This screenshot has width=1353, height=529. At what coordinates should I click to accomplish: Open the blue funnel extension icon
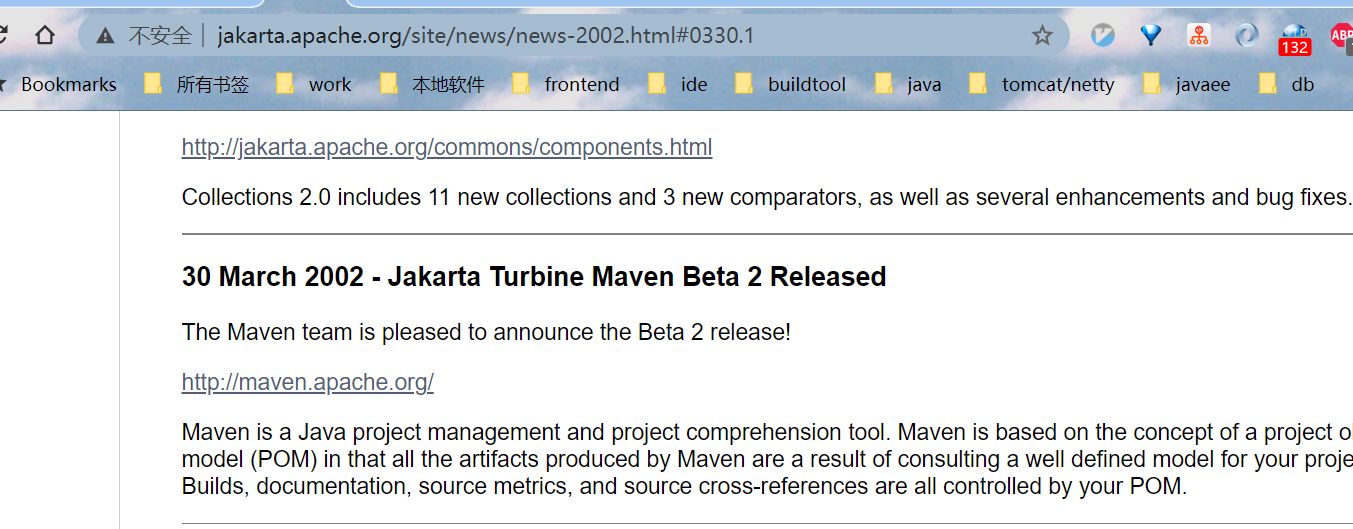[x=1151, y=36]
